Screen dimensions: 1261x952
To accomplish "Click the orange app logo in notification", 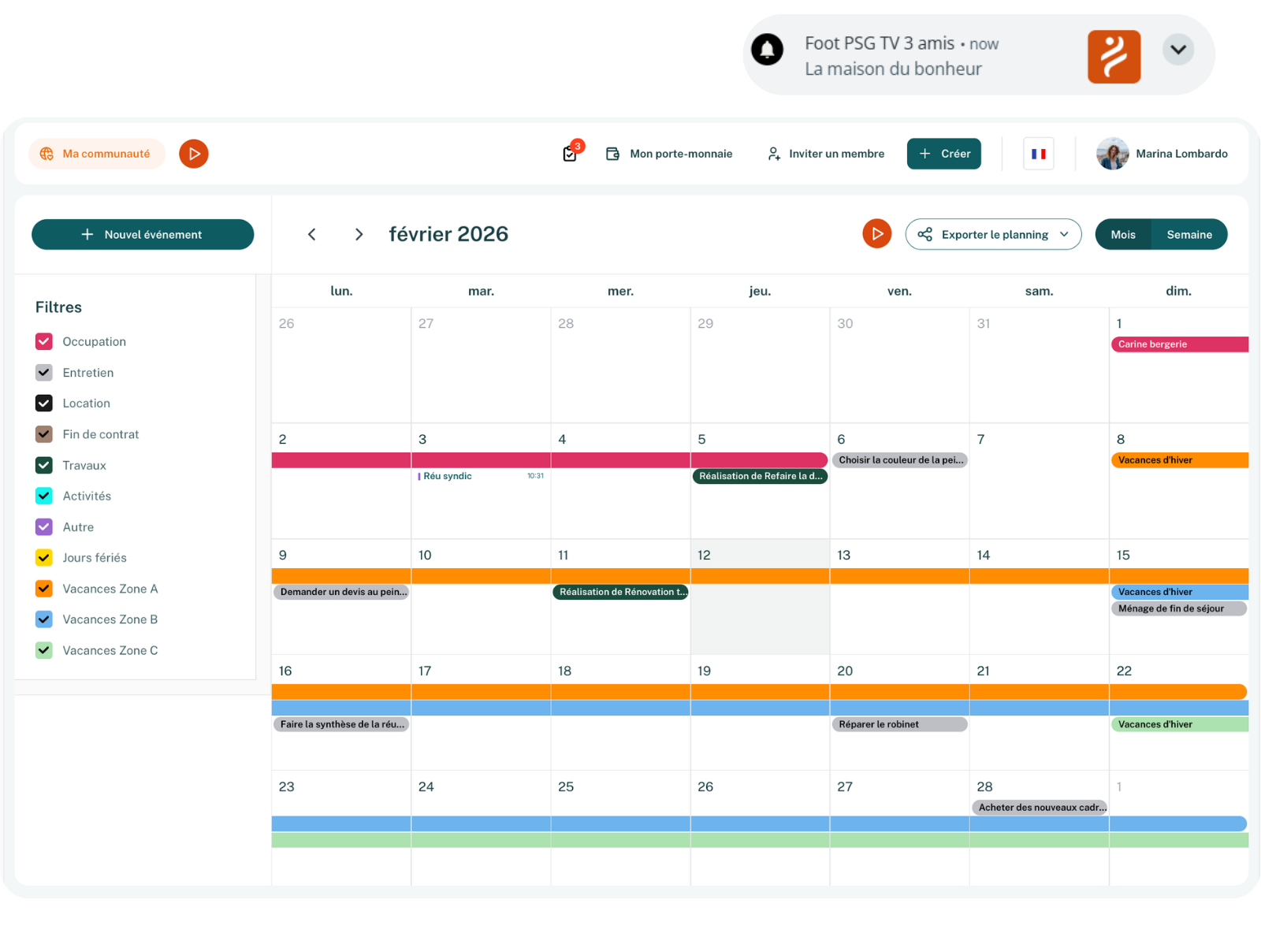I will [x=1114, y=57].
